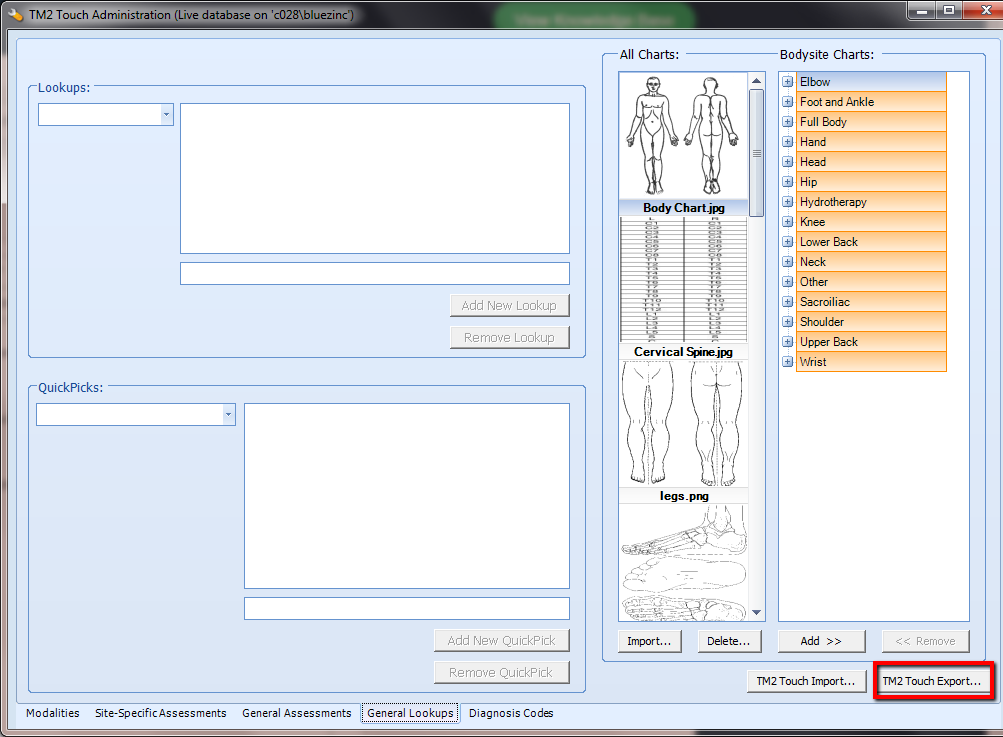Select the Body Chart.jpg thumbnail
Screen dimensions: 1003x737
[683, 144]
